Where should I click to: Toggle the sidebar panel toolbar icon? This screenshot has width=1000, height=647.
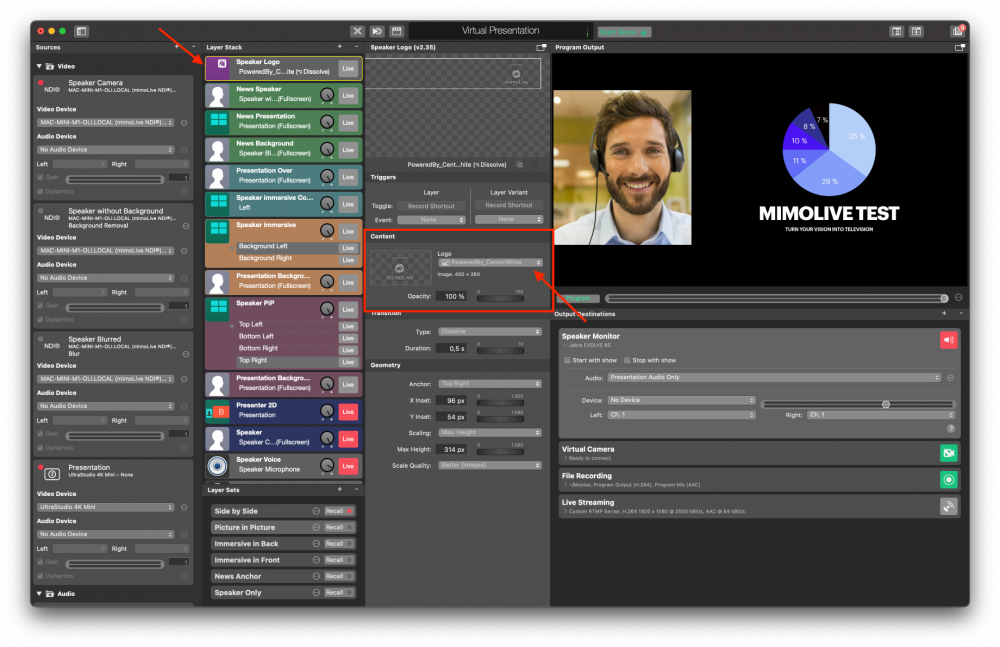[81, 31]
